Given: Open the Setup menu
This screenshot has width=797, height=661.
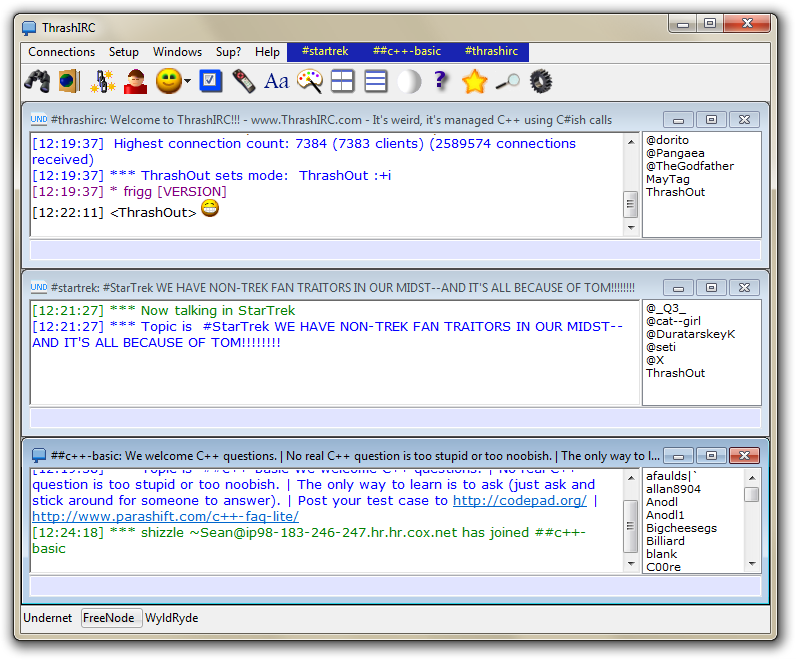Looking at the screenshot, I should coord(124,52).
